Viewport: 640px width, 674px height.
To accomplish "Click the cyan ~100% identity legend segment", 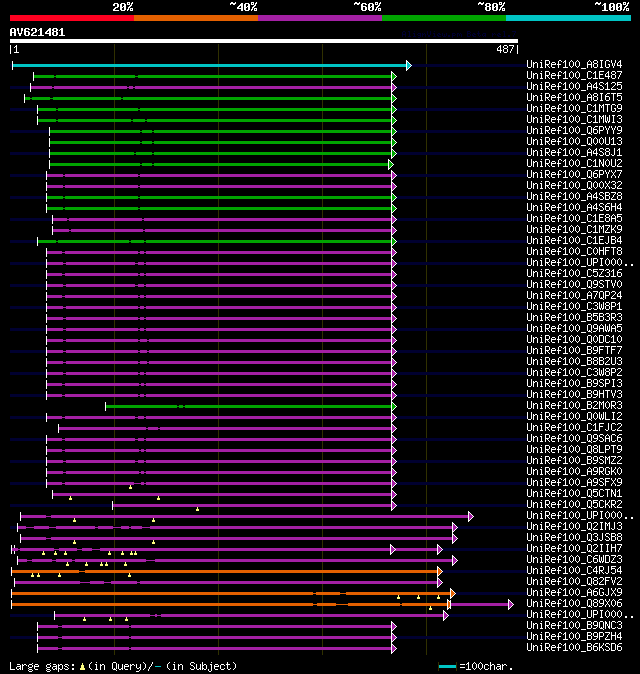I will pos(568,18).
